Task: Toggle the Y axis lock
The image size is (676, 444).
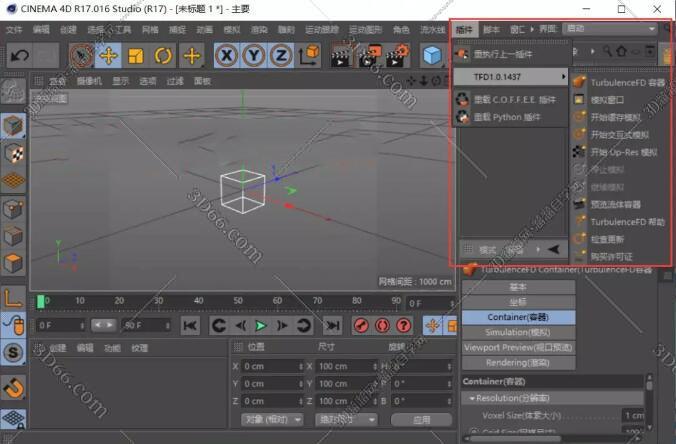Action: point(254,56)
